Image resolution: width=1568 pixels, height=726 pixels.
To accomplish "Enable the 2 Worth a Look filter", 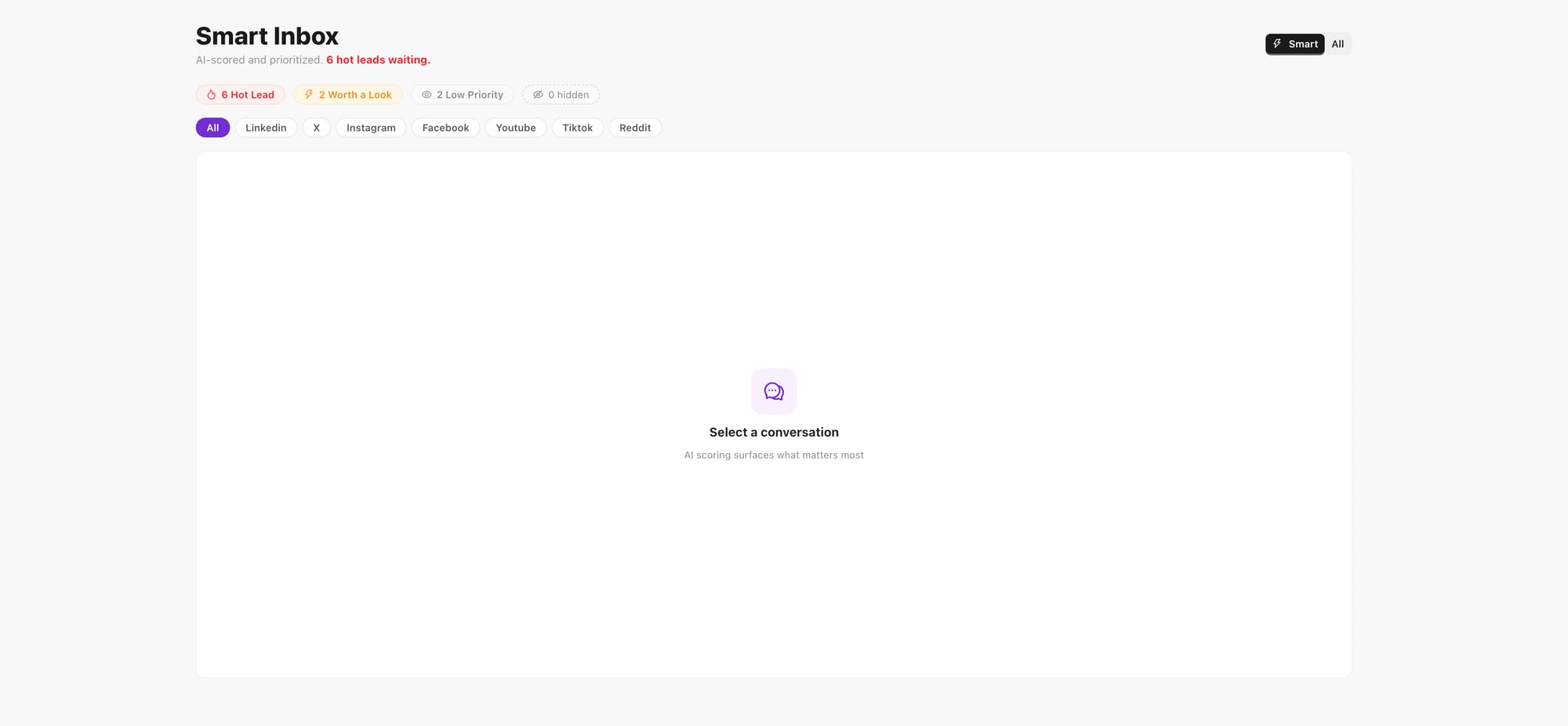I will click(x=347, y=94).
